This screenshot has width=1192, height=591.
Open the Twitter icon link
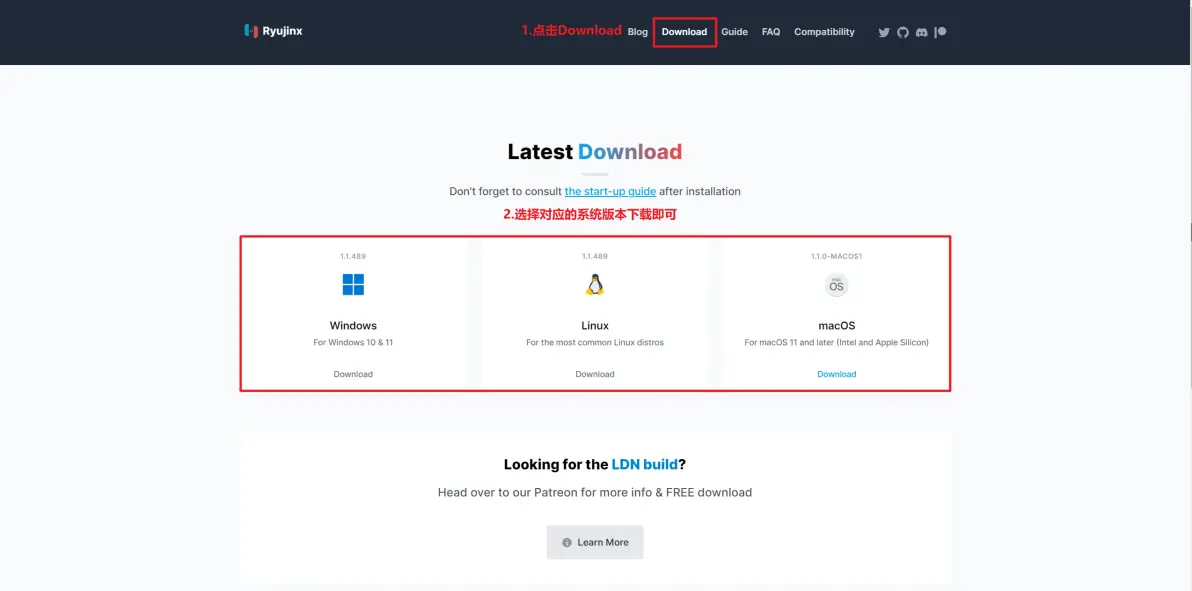point(883,32)
